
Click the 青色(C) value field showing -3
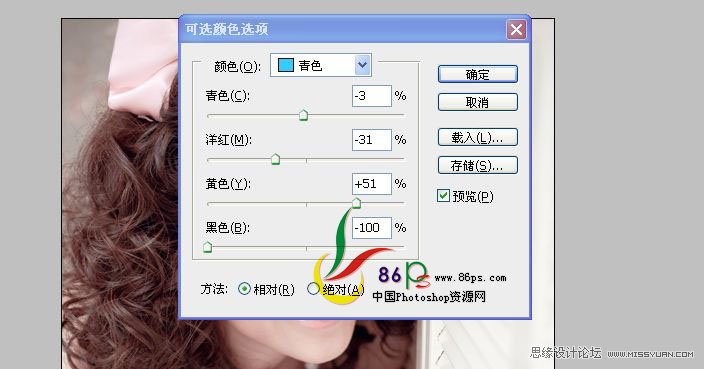(372, 96)
